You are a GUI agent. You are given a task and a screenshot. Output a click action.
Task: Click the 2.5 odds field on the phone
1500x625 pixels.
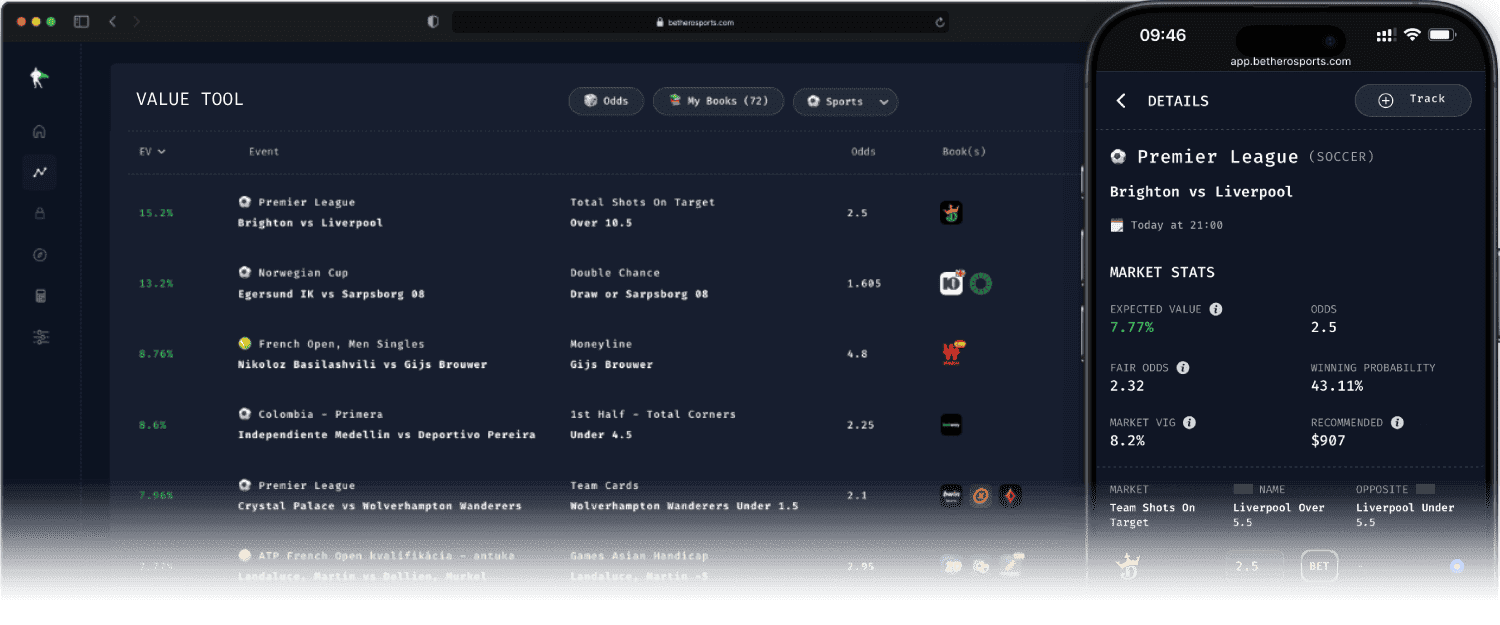point(1255,566)
